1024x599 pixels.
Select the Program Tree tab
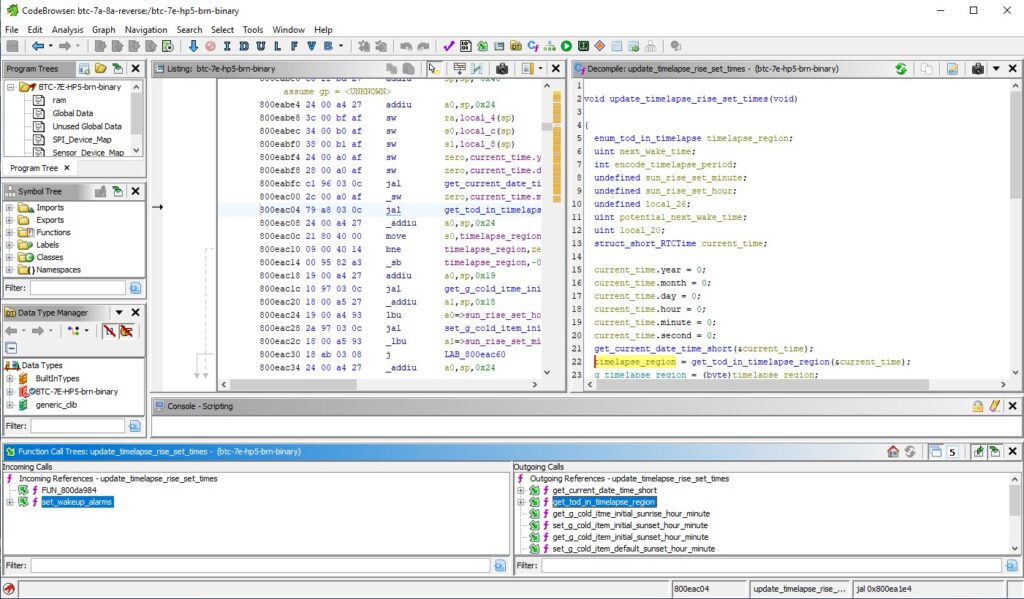coord(34,168)
